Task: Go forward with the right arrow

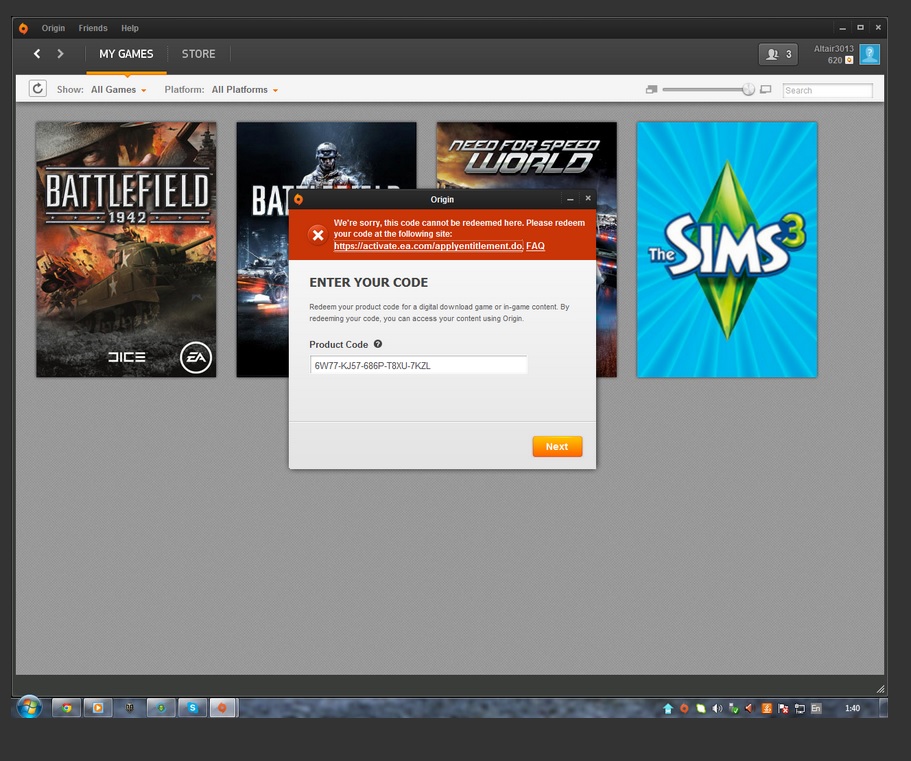Action: click(x=60, y=54)
